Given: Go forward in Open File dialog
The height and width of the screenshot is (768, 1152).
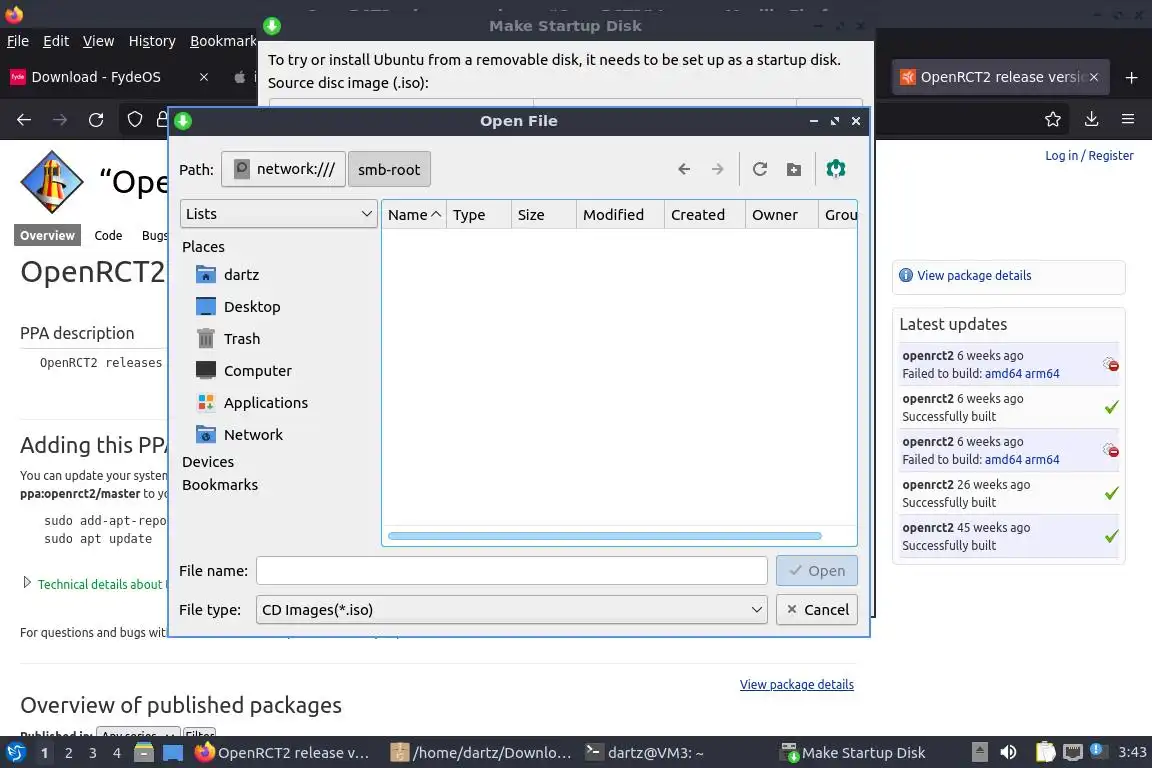Looking at the screenshot, I should [x=718, y=169].
